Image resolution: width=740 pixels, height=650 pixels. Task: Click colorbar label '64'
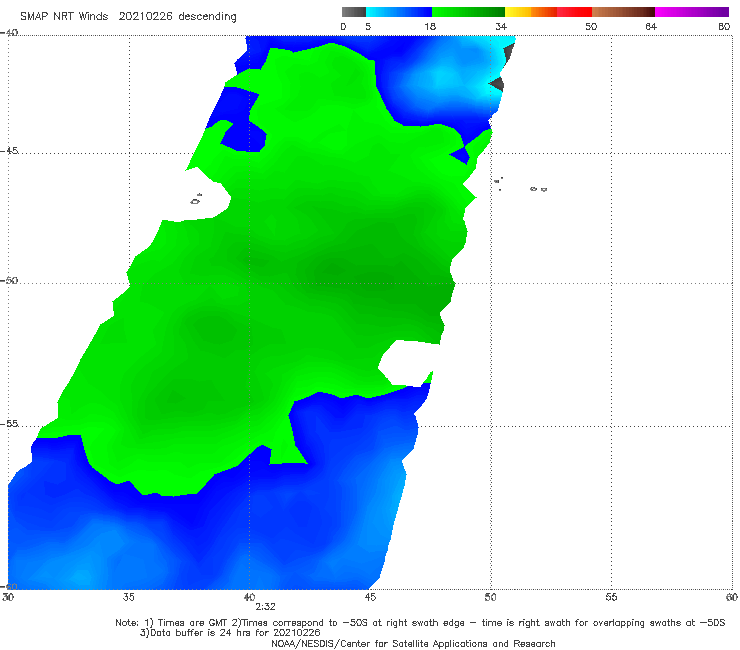pyautogui.click(x=651, y=26)
